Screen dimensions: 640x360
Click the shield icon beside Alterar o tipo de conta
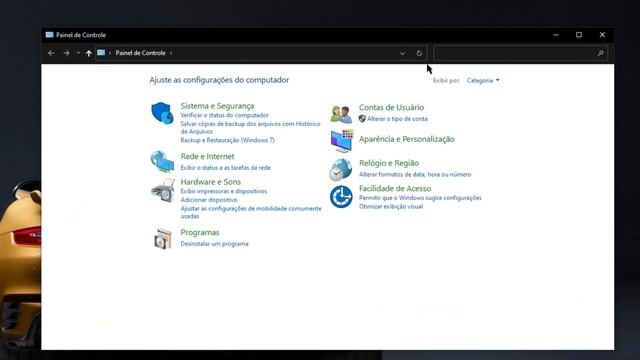362,119
